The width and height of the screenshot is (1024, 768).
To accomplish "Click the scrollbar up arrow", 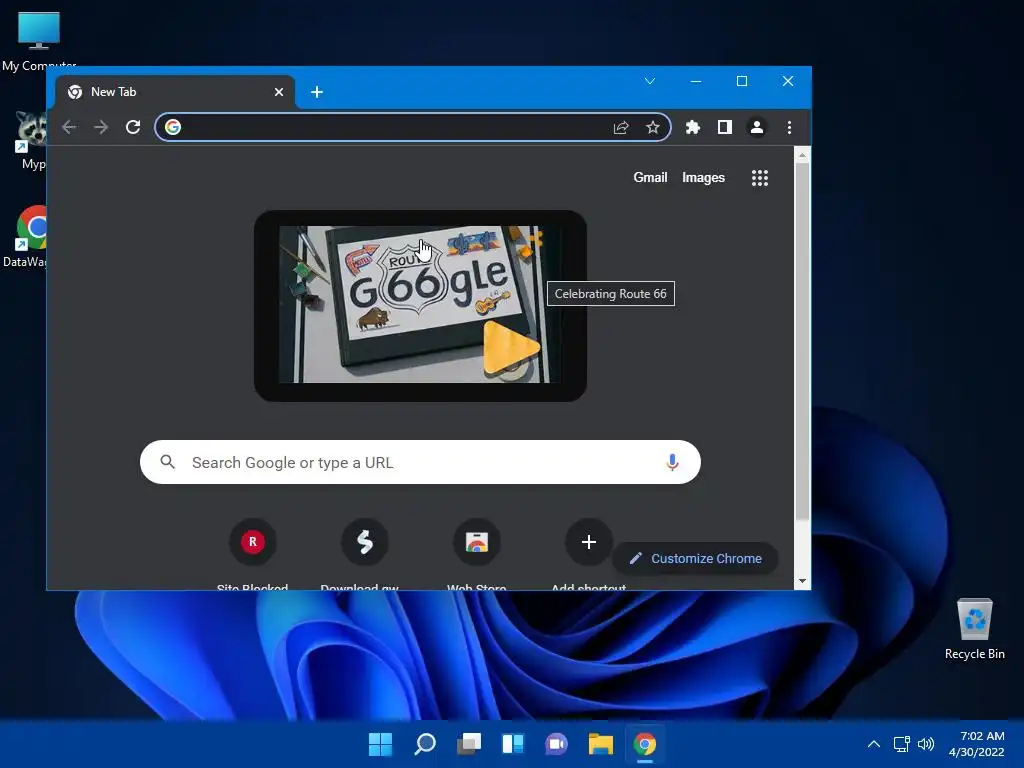I will [802, 155].
